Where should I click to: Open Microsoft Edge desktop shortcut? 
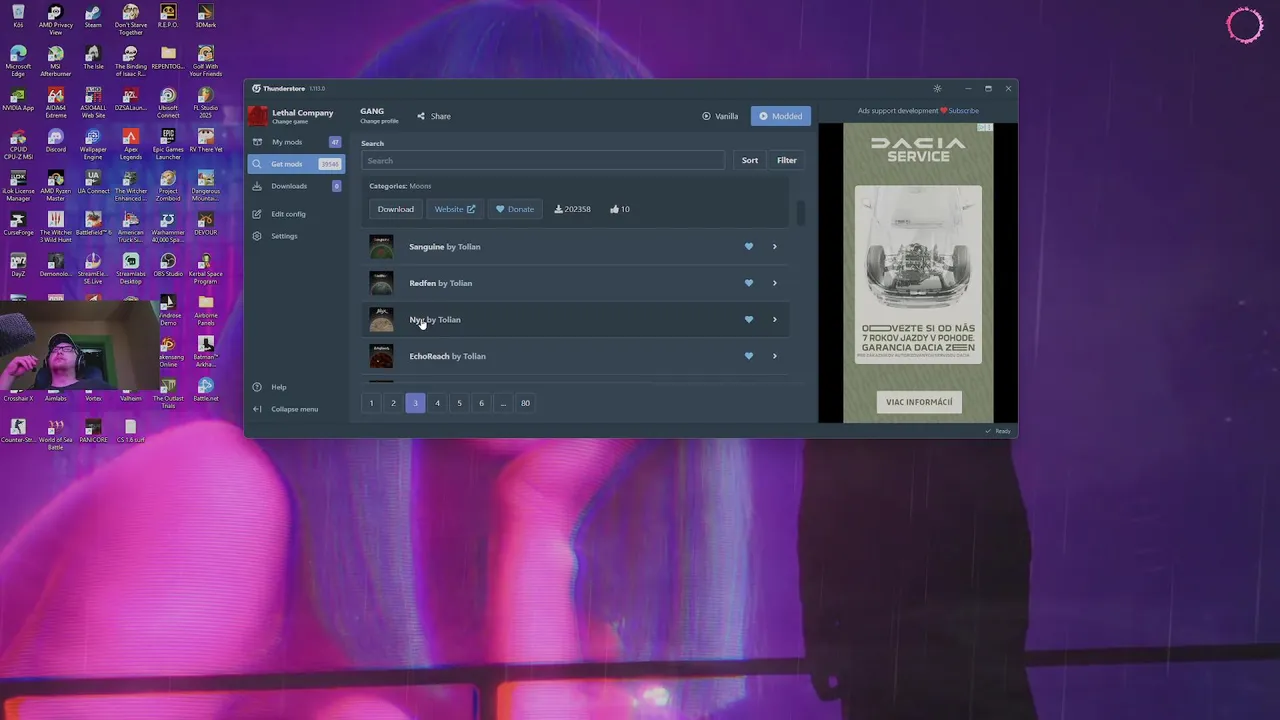(18, 60)
